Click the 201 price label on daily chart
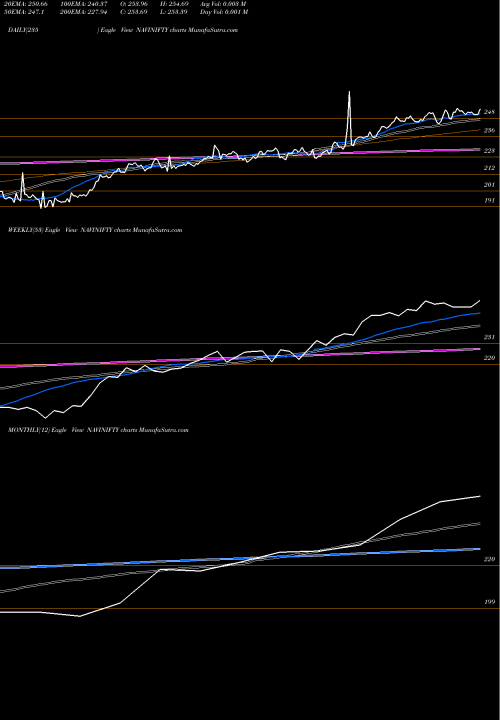 tap(489, 185)
